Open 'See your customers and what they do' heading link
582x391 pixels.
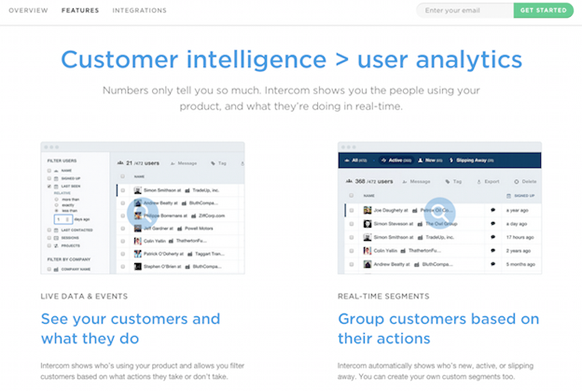[131, 329]
